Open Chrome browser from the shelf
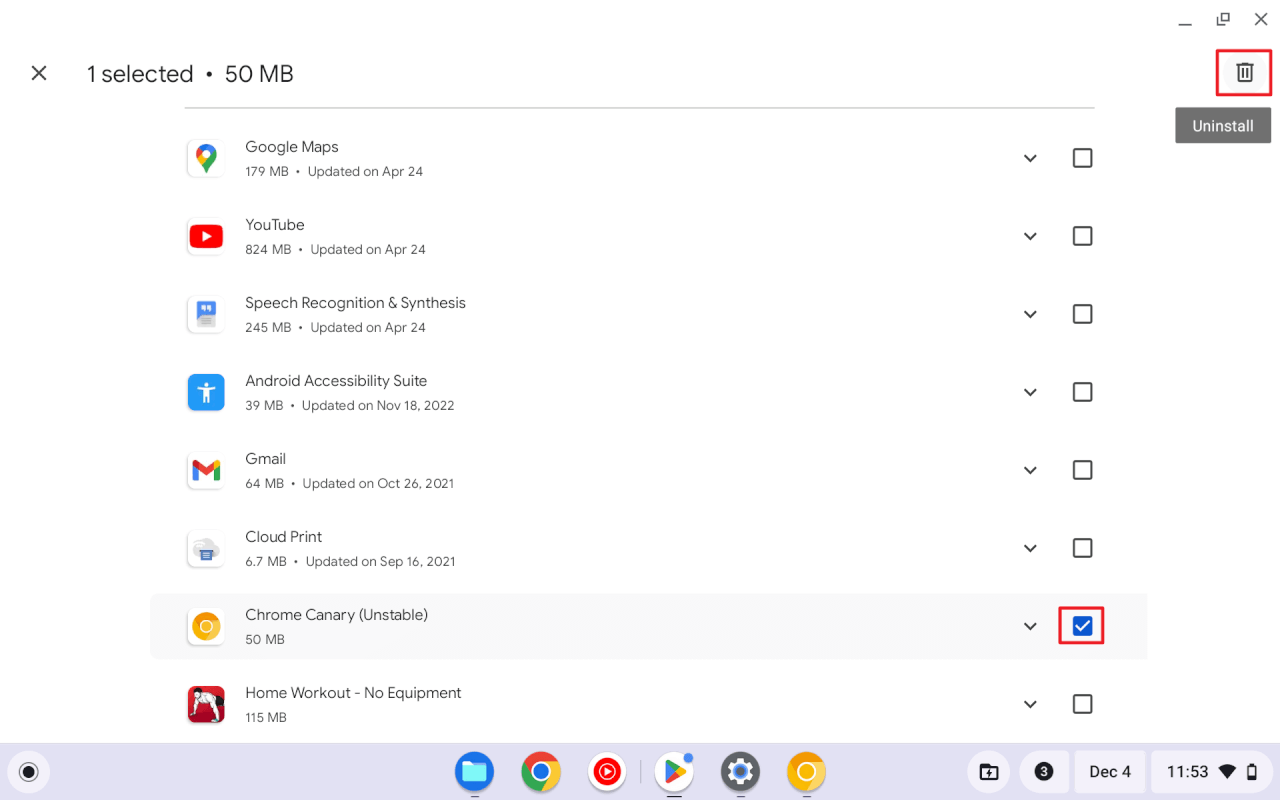This screenshot has width=1280, height=800. click(541, 772)
